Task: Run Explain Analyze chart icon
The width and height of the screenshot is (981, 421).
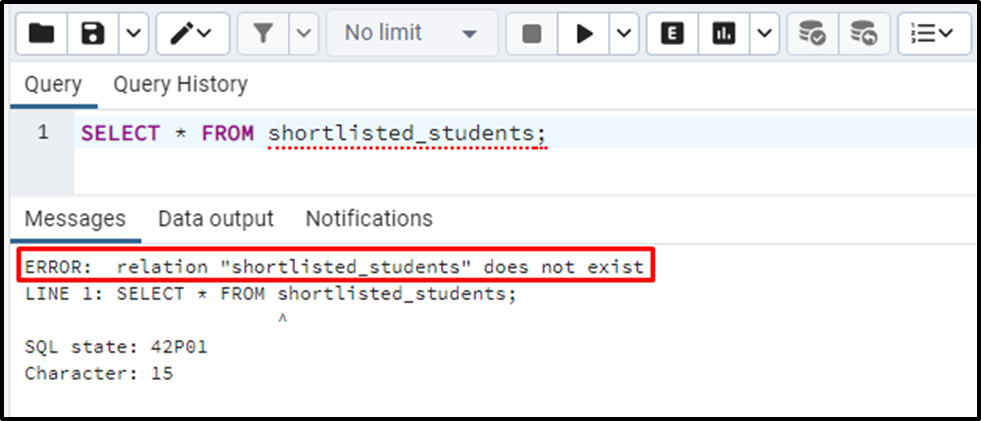Action: (x=724, y=33)
